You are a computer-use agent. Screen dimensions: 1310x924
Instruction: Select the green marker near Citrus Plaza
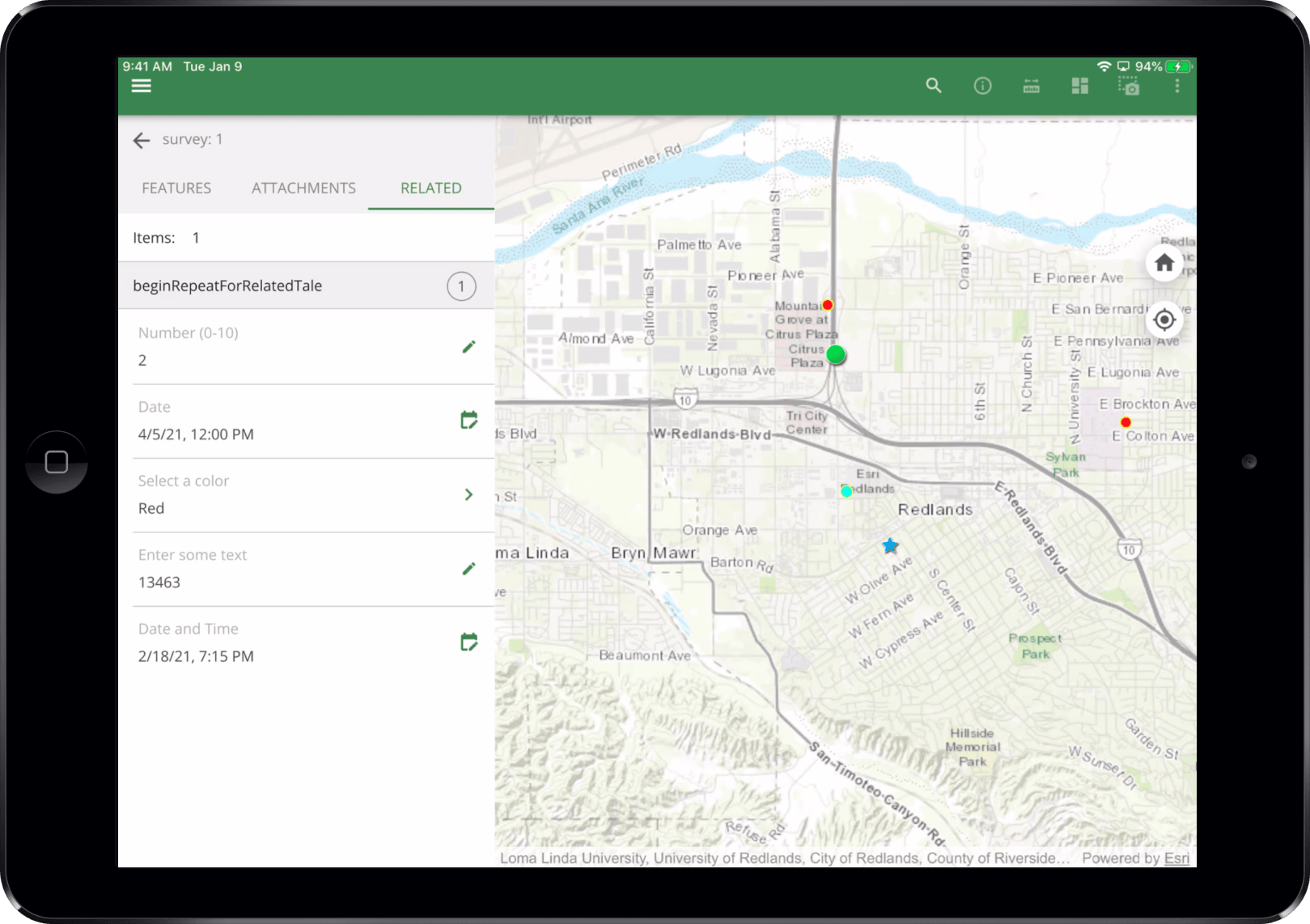pos(836,354)
